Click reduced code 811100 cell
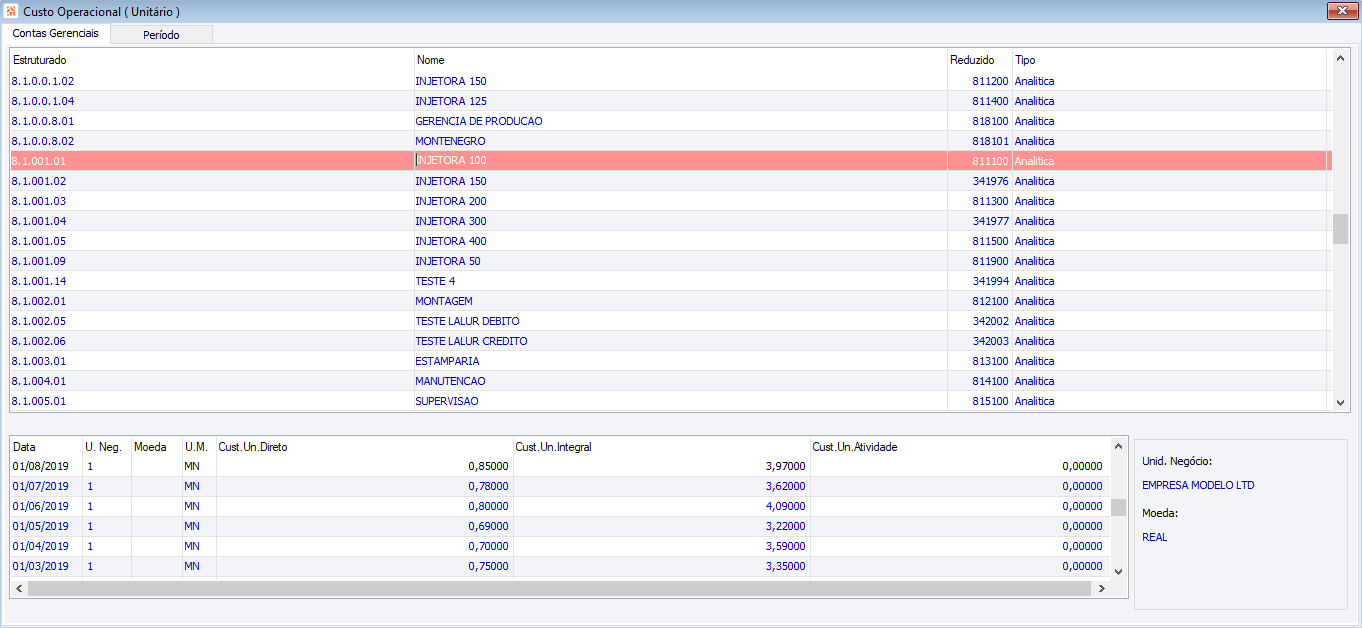1362x628 pixels. 979,161
